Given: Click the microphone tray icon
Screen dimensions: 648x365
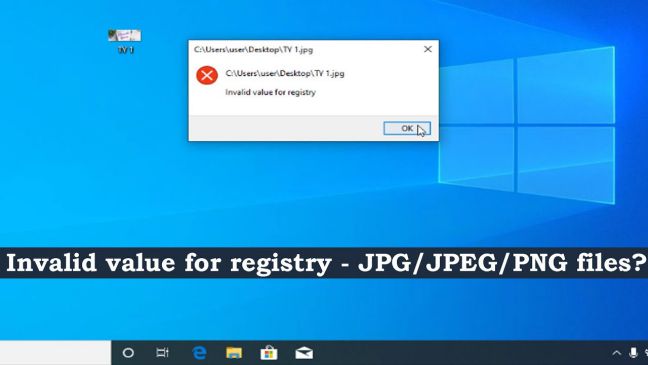Looking at the screenshot, I should click(633, 353).
